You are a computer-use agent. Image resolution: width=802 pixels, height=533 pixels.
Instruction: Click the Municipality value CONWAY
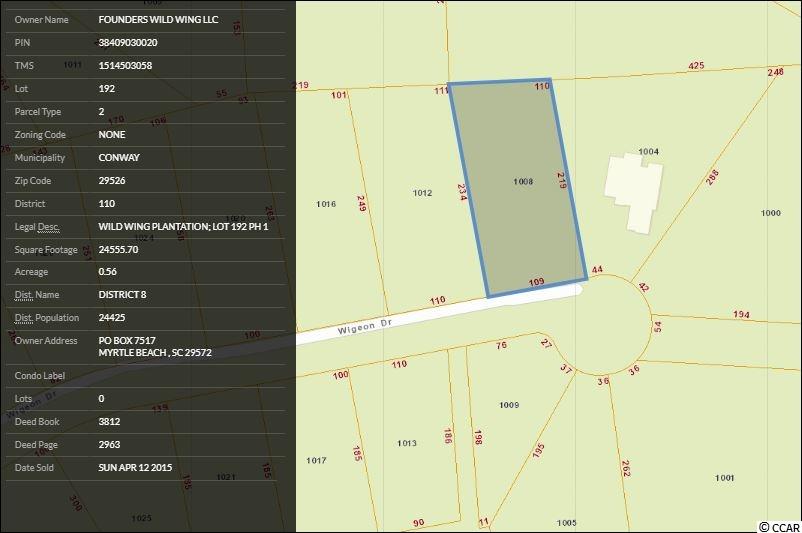tap(119, 158)
